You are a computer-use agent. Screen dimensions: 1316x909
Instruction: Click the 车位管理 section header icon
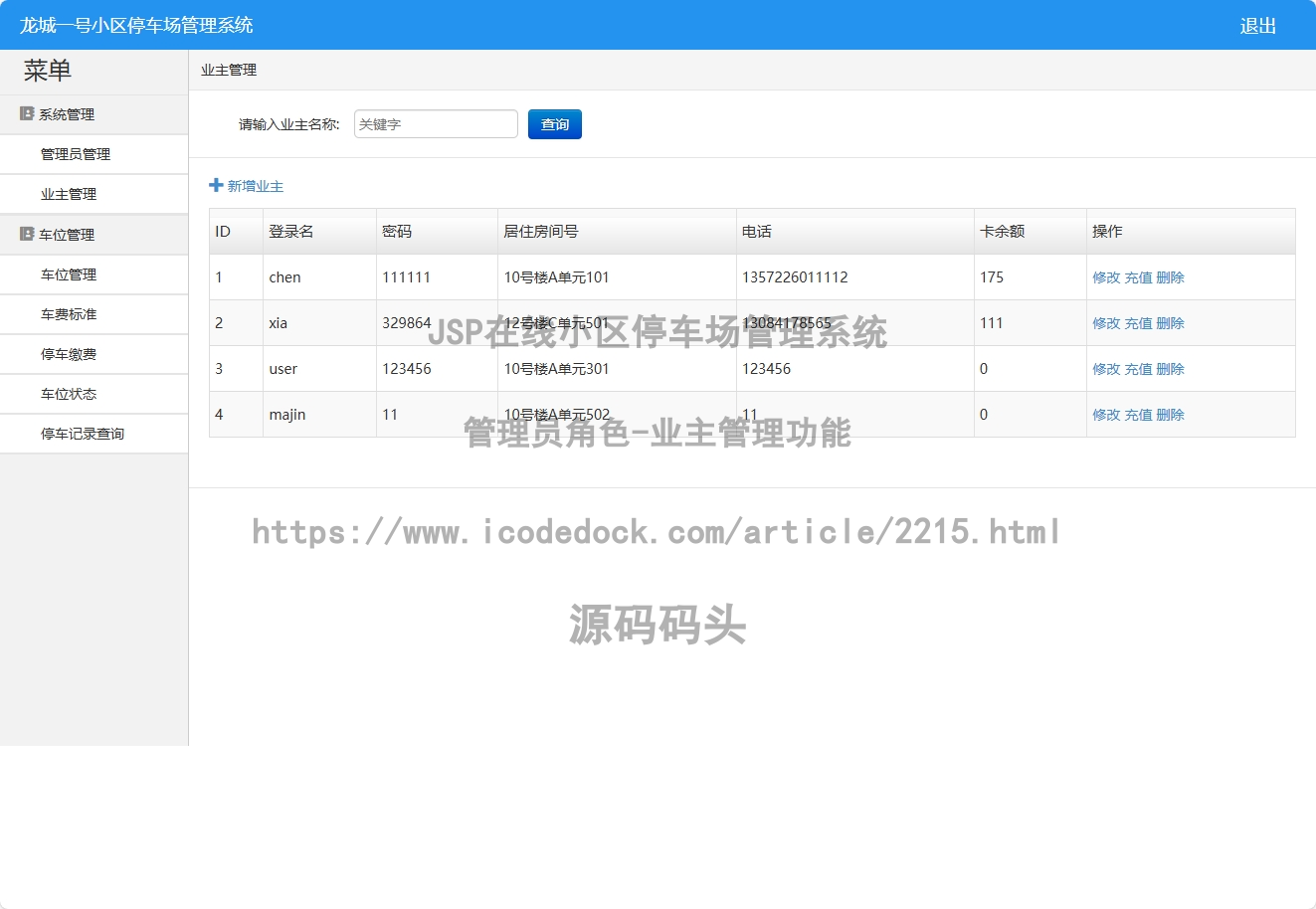pos(27,235)
